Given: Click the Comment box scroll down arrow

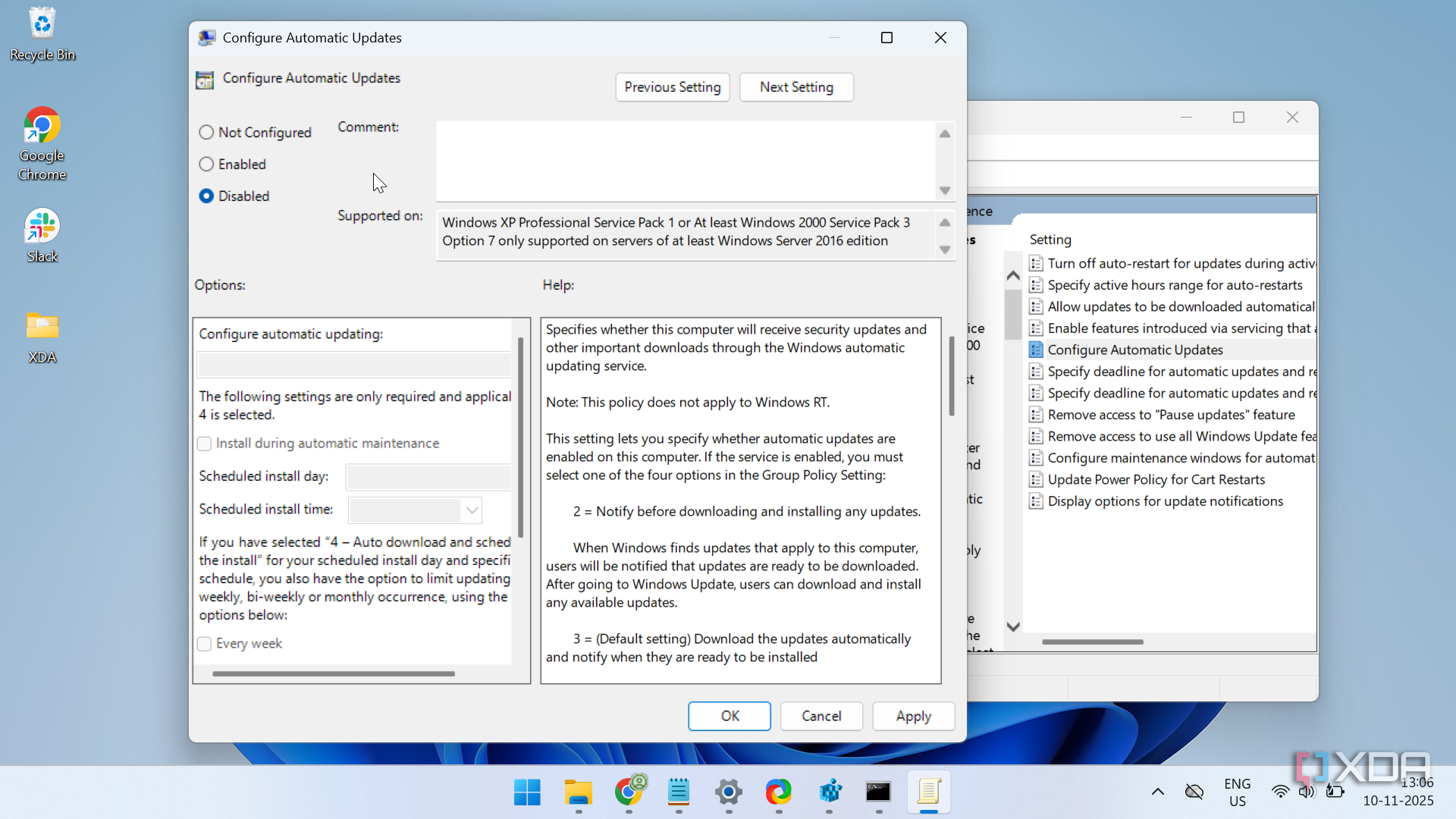Looking at the screenshot, I should tap(945, 190).
